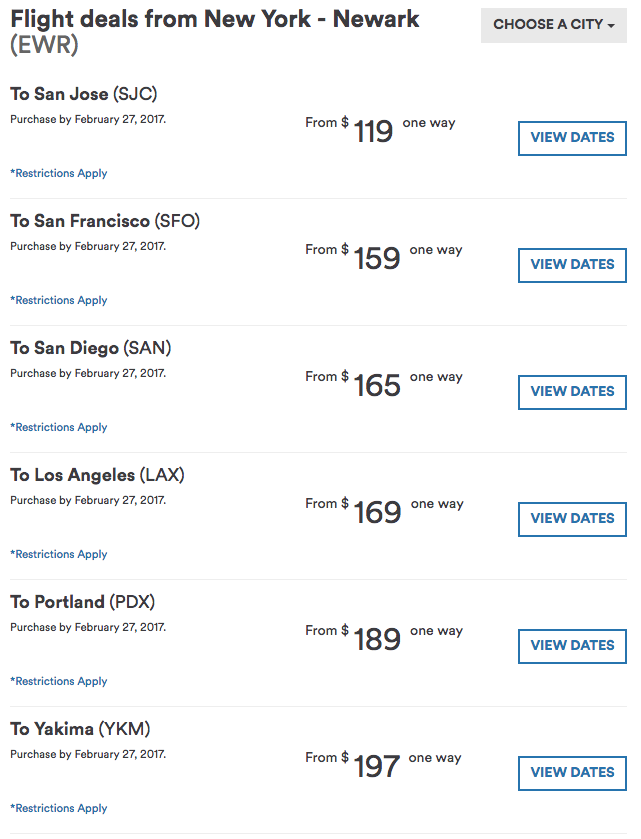View dates for Portland flight
The width and height of the screenshot is (641, 839).
pyautogui.click(x=572, y=646)
